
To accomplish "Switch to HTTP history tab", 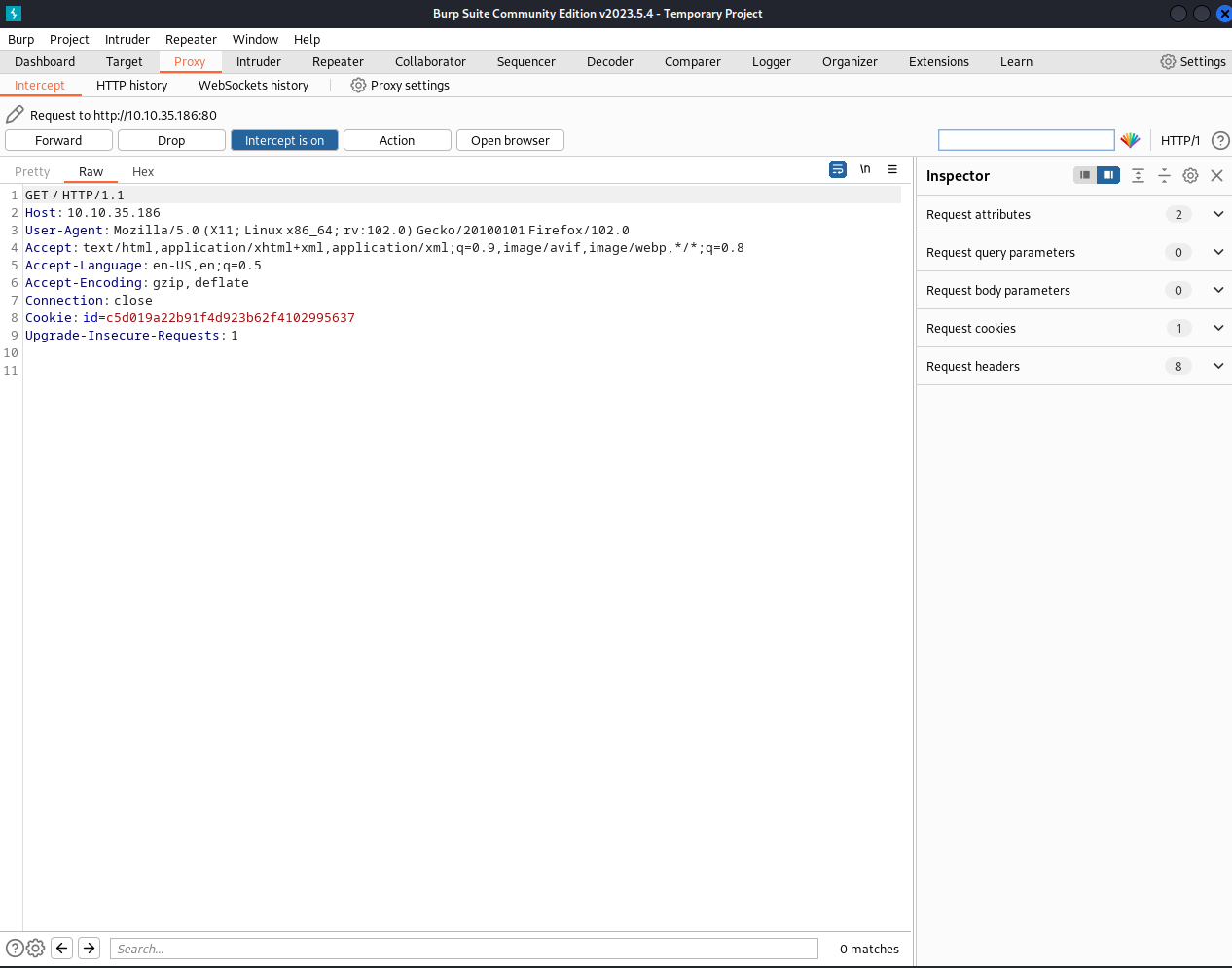I will 131,86.
